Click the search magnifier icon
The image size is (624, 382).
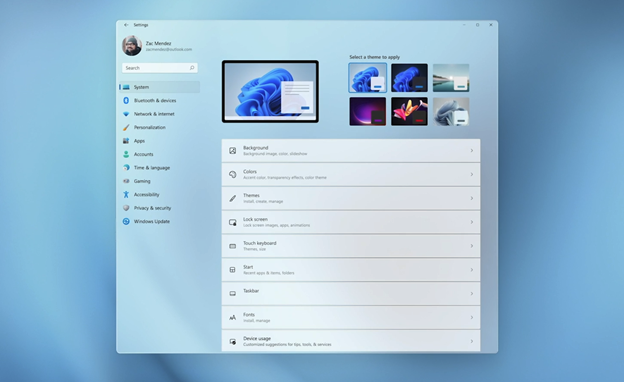coord(192,68)
